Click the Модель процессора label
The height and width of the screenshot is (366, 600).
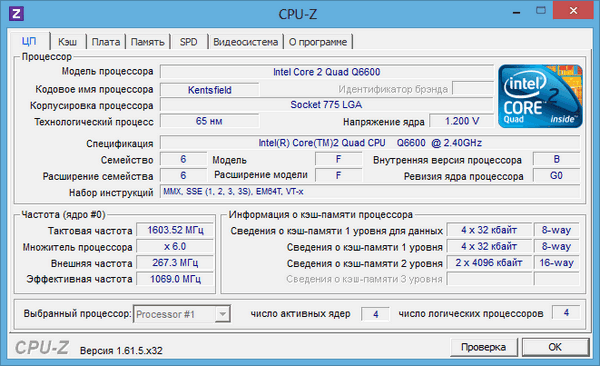click(108, 71)
